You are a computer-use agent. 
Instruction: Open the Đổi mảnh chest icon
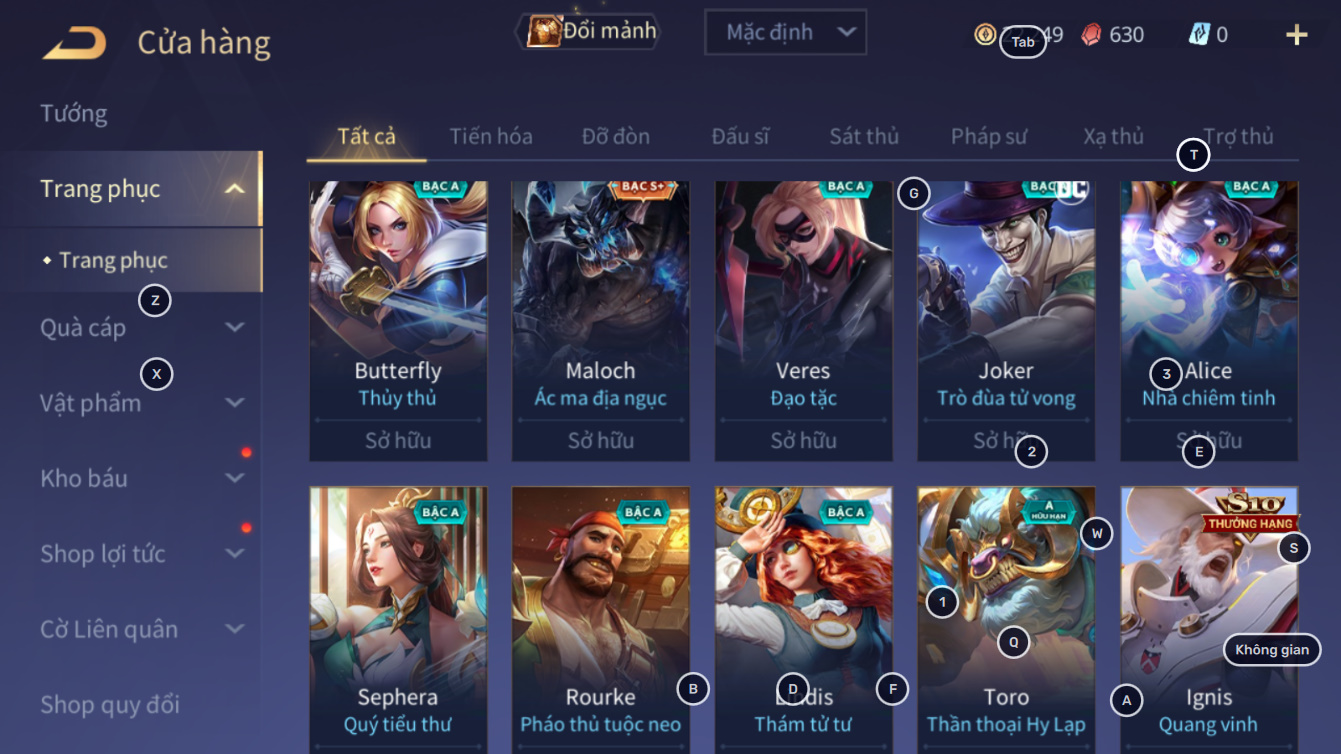tap(543, 32)
